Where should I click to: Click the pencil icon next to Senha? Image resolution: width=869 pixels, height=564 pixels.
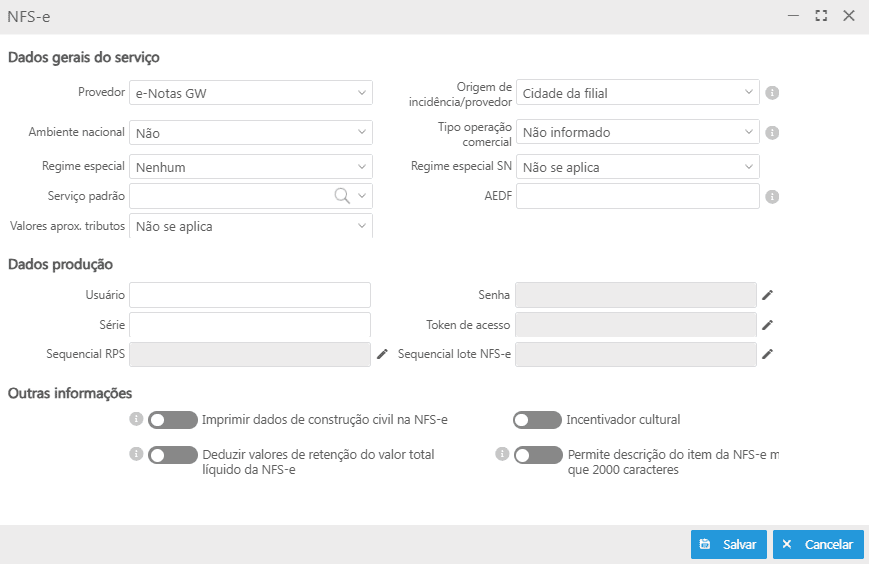click(767, 295)
